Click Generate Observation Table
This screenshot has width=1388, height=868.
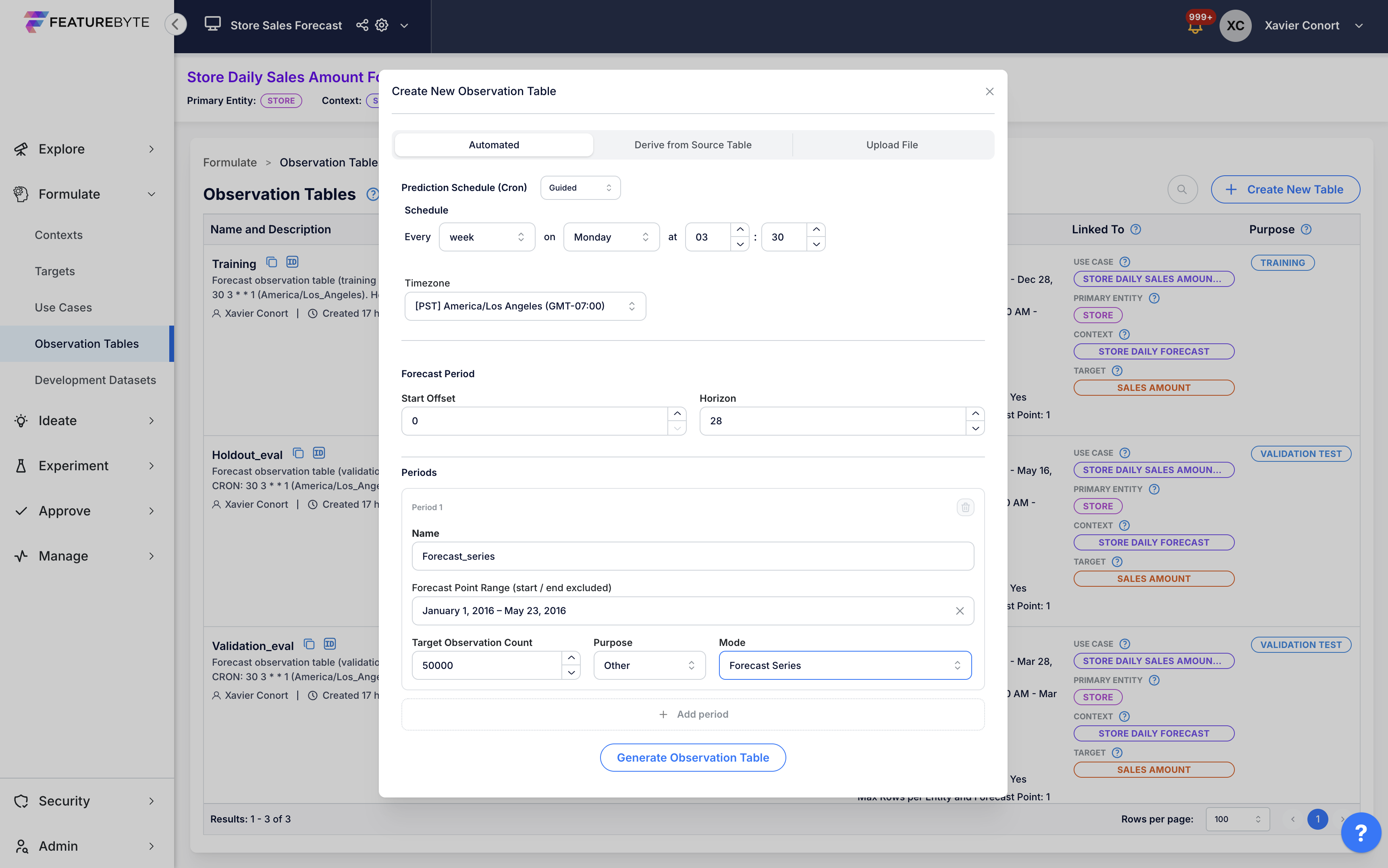(692, 757)
